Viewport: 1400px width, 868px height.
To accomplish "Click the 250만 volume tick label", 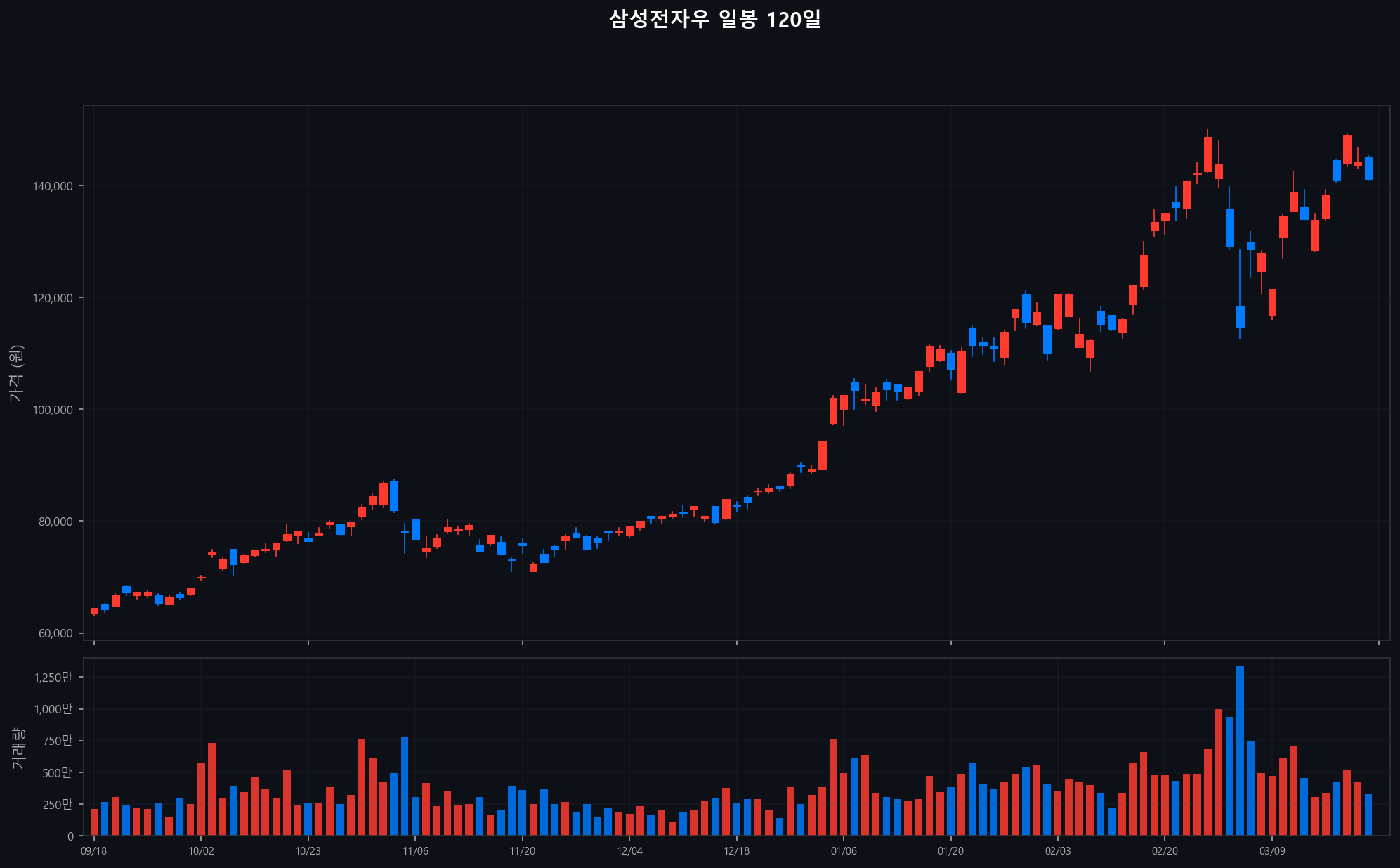I will [57, 804].
